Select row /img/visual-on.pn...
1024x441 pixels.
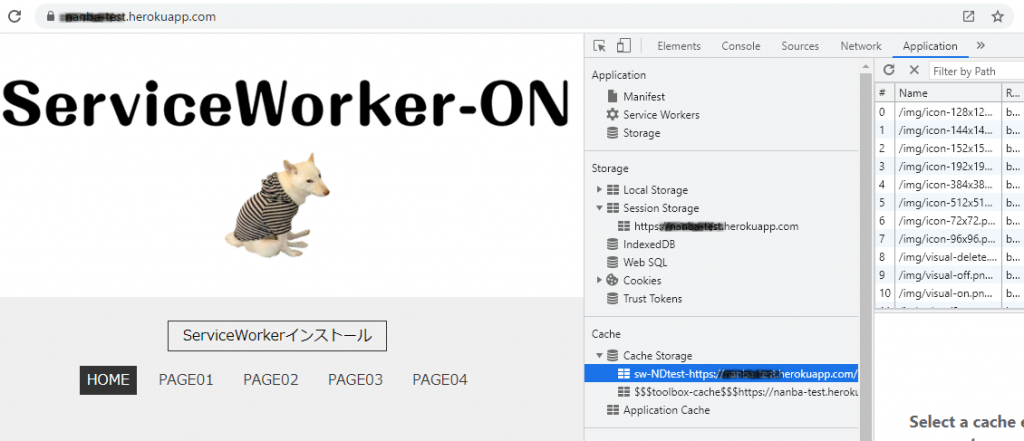pos(949,293)
